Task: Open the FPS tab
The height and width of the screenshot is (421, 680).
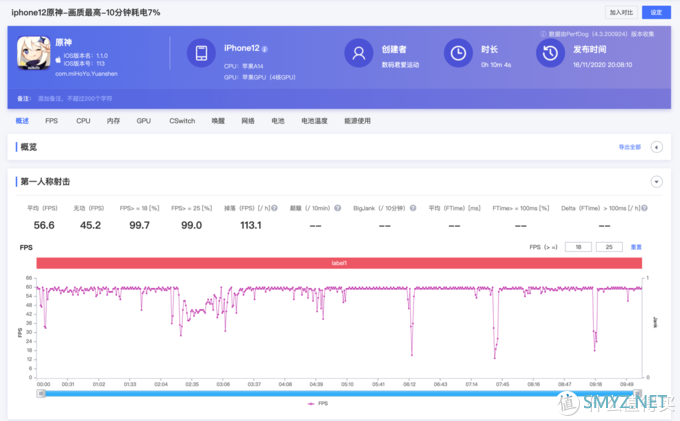Action: pyautogui.click(x=52, y=121)
